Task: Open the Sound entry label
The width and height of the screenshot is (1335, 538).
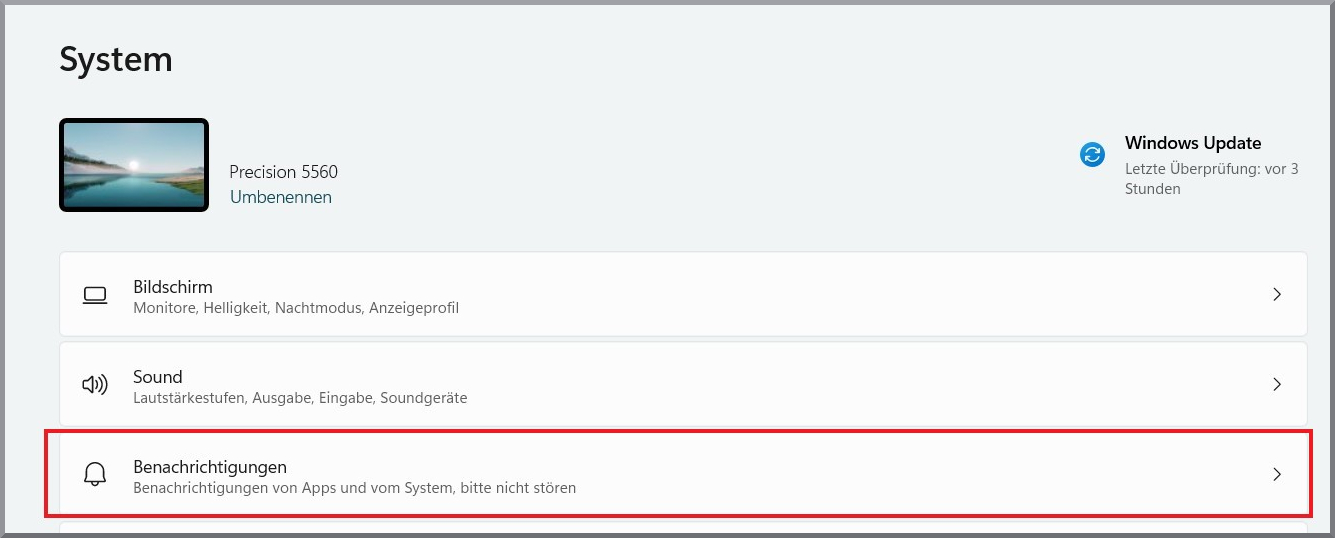Action: coord(158,377)
